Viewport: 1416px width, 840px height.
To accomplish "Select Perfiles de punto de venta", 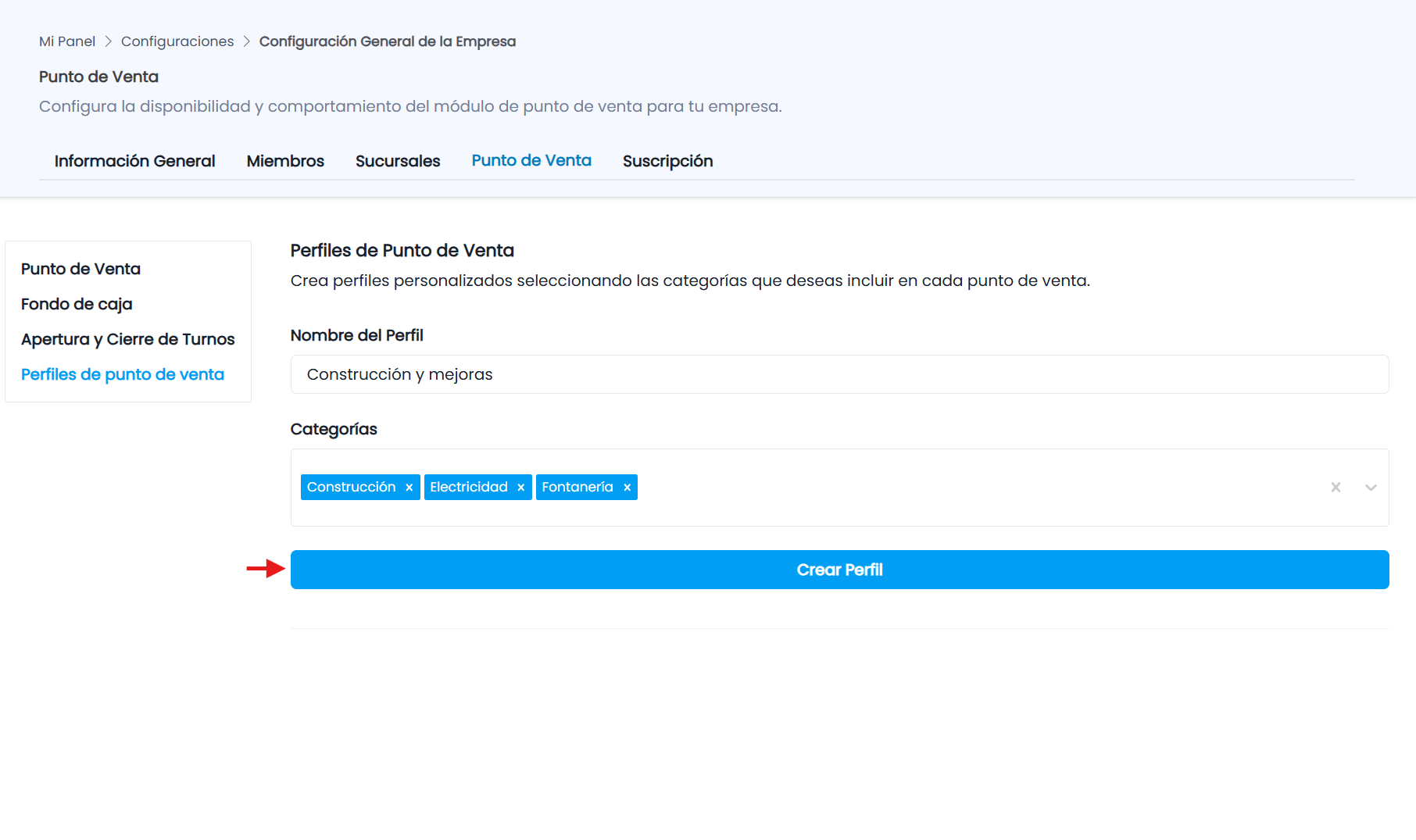I will 123,374.
